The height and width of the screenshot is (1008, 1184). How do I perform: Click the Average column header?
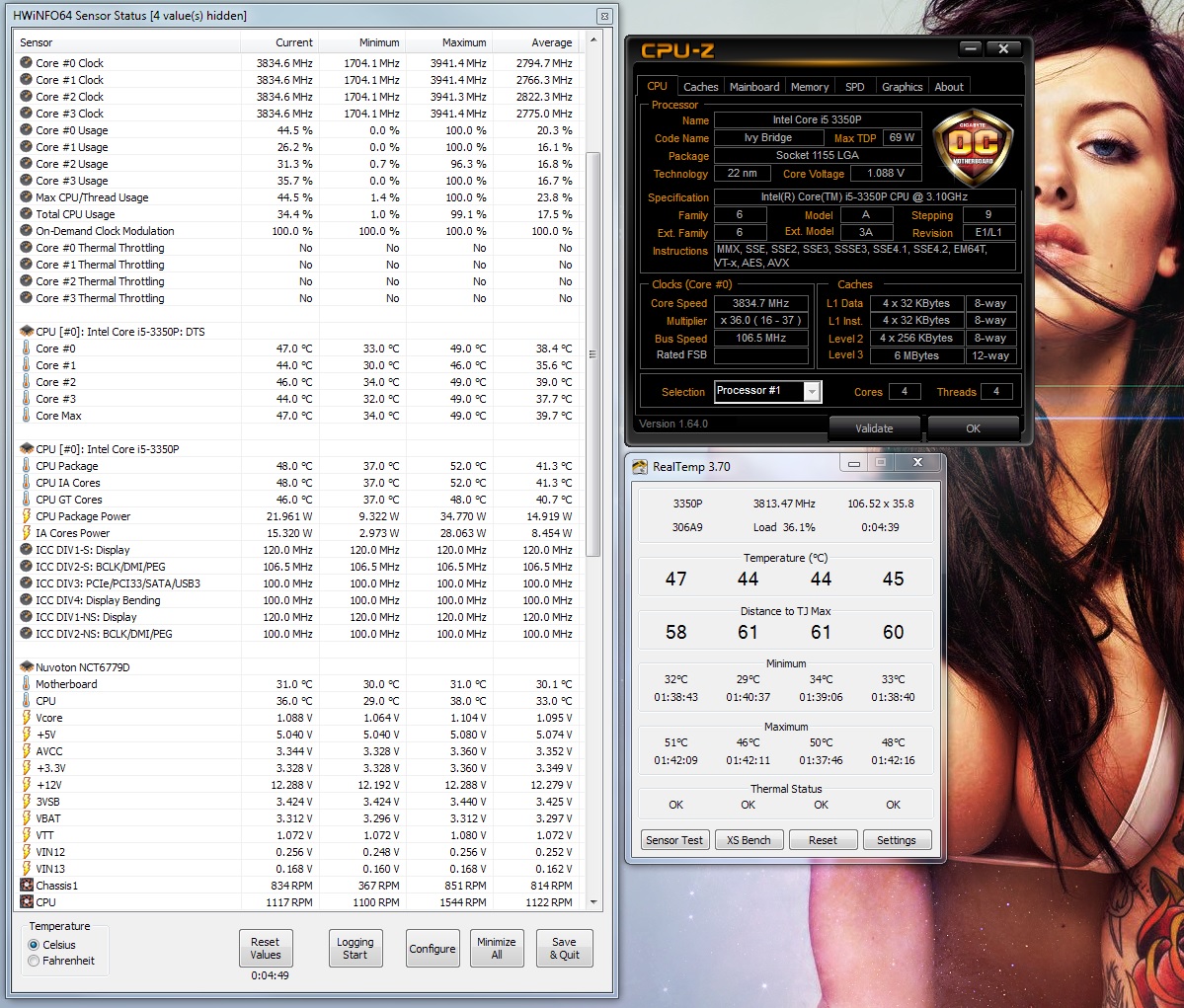point(537,42)
